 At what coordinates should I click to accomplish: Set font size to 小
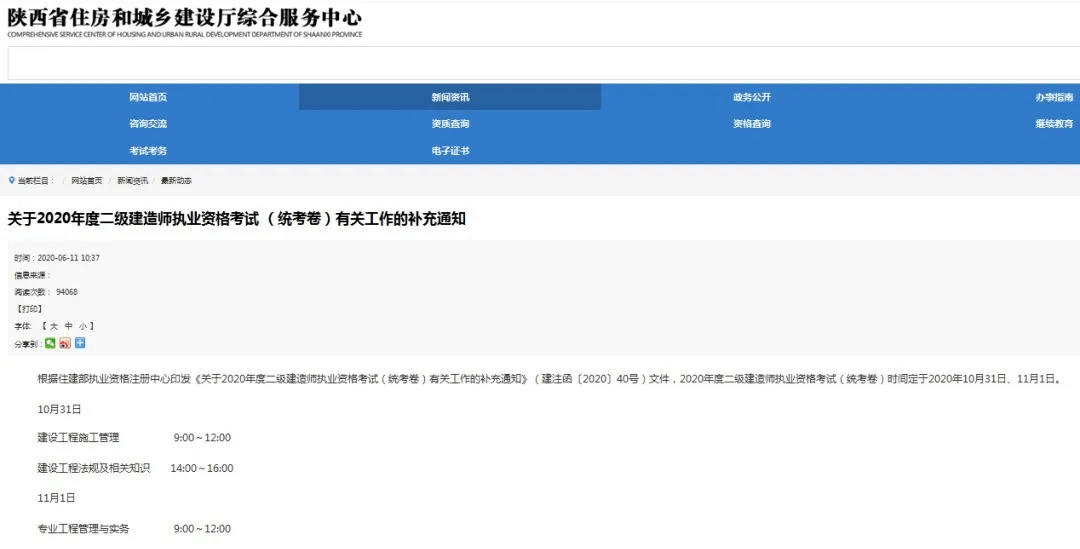point(83,326)
